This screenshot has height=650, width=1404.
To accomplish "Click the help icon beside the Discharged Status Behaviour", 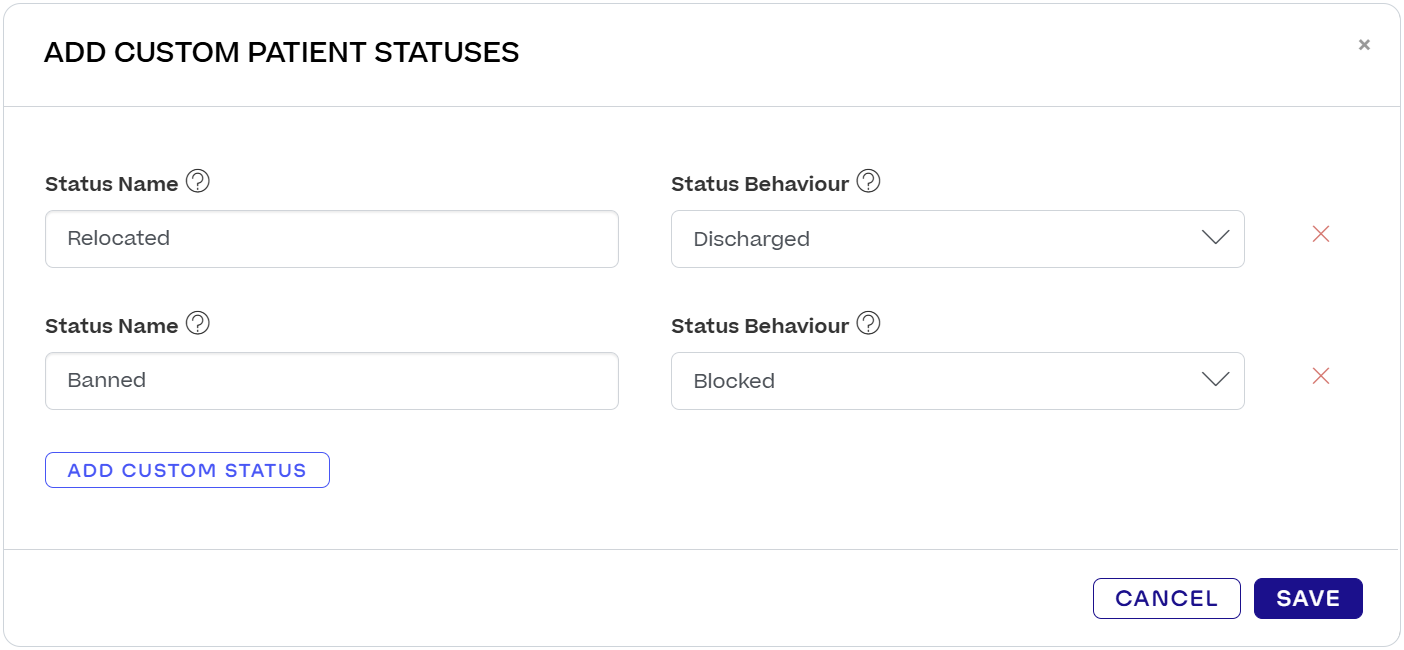I will click(868, 182).
